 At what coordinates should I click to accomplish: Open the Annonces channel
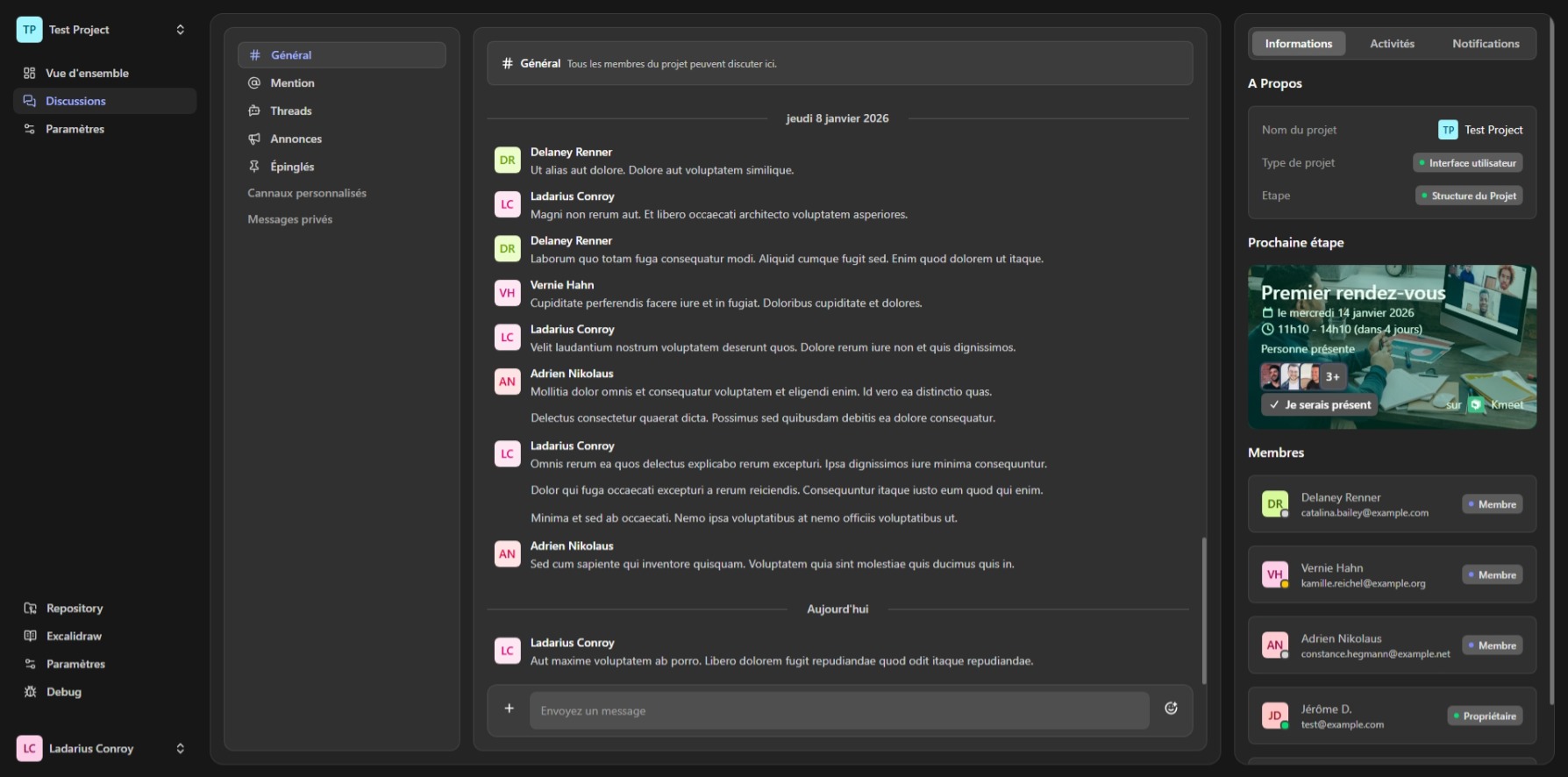pyautogui.click(x=296, y=139)
